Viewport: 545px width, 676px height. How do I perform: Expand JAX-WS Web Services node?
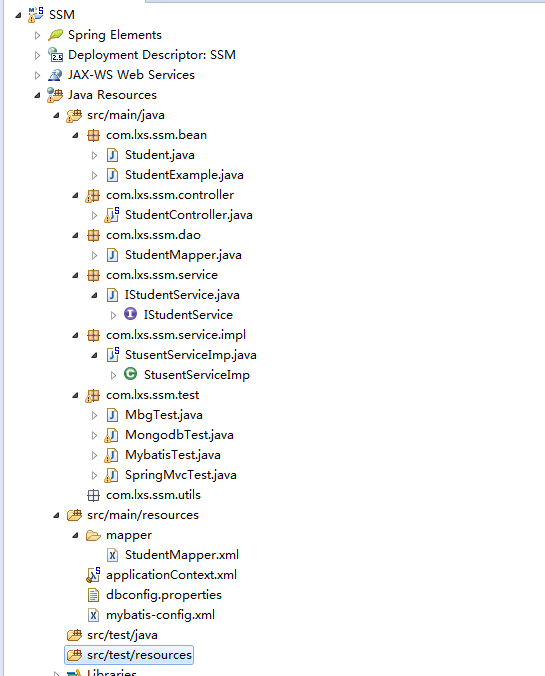[38, 75]
